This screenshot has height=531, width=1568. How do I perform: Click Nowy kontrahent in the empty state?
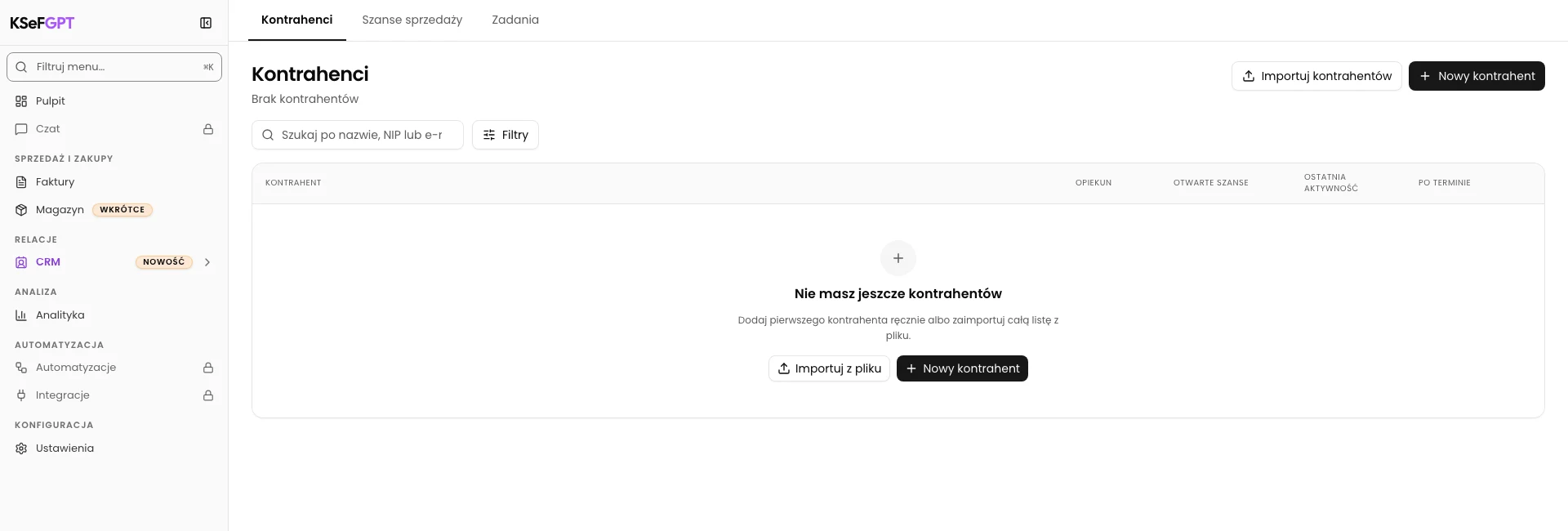(x=962, y=368)
